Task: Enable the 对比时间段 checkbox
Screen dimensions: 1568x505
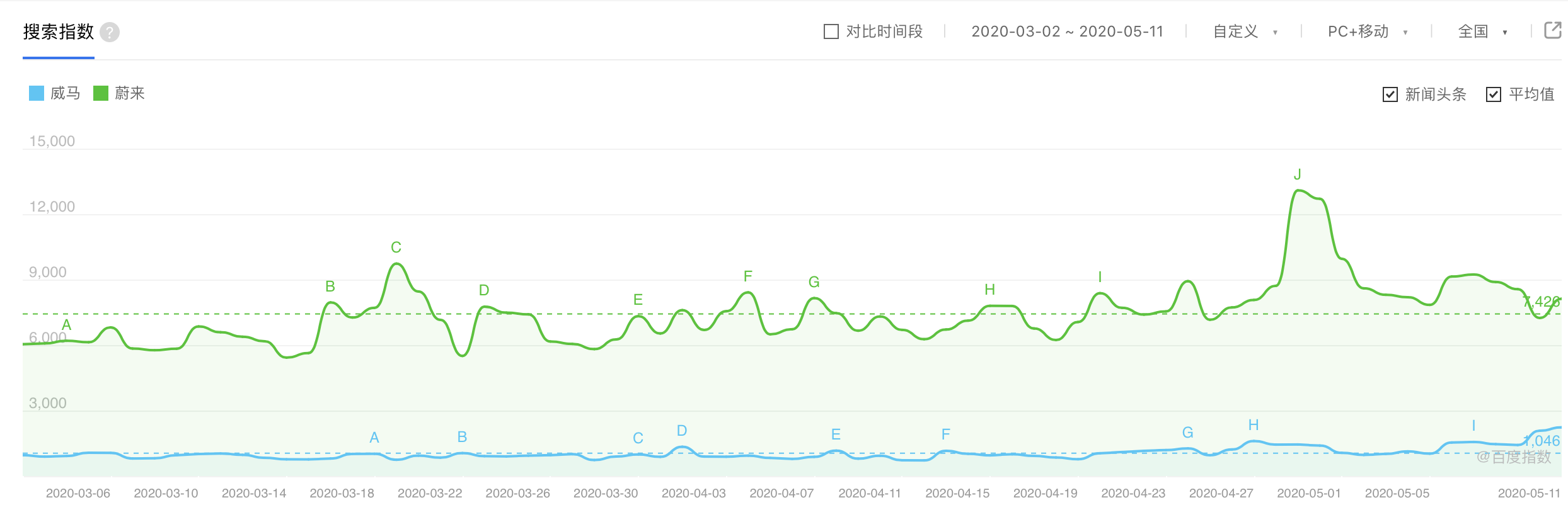Action: tap(831, 31)
